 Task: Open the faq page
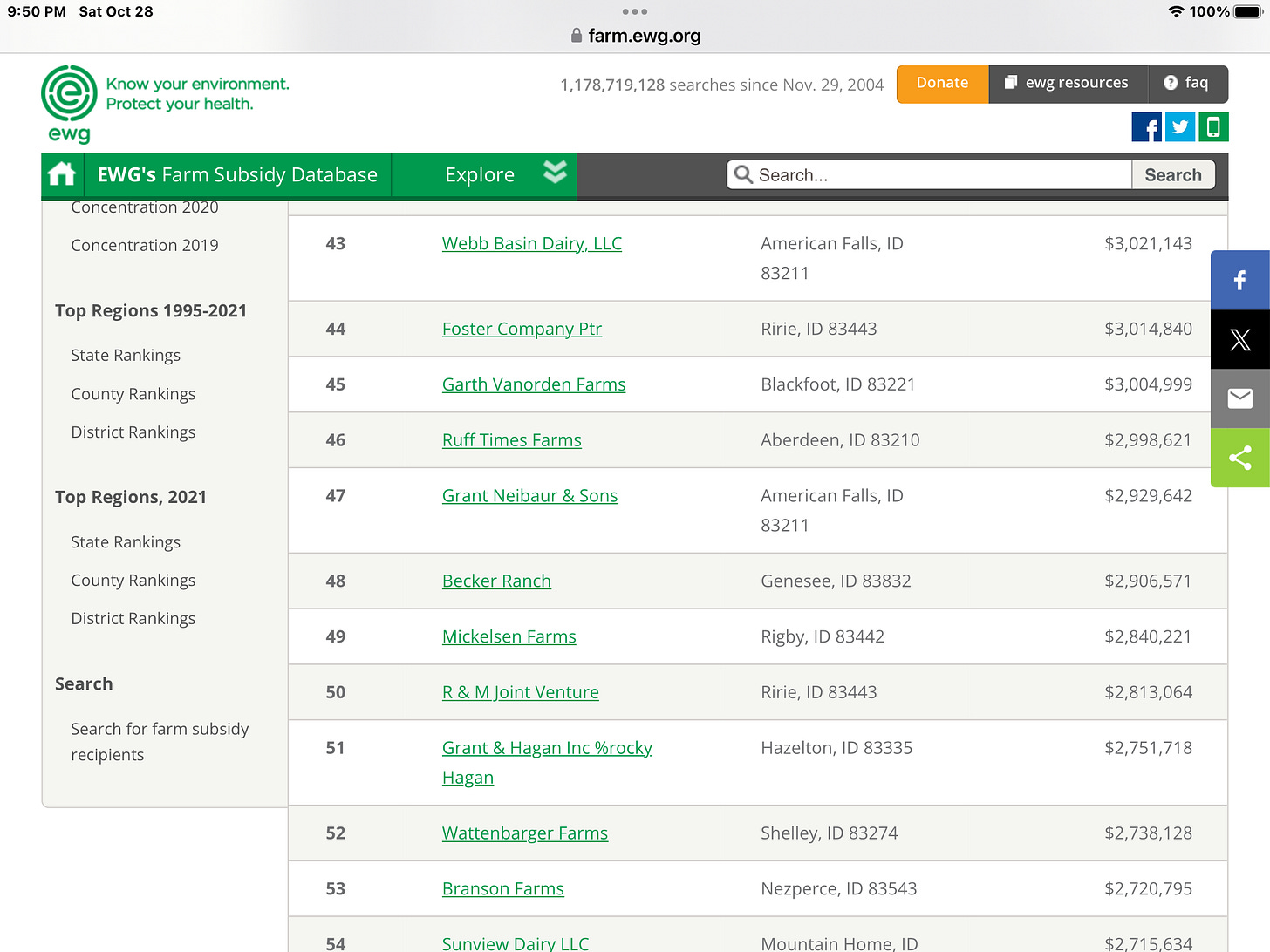[x=1187, y=83]
